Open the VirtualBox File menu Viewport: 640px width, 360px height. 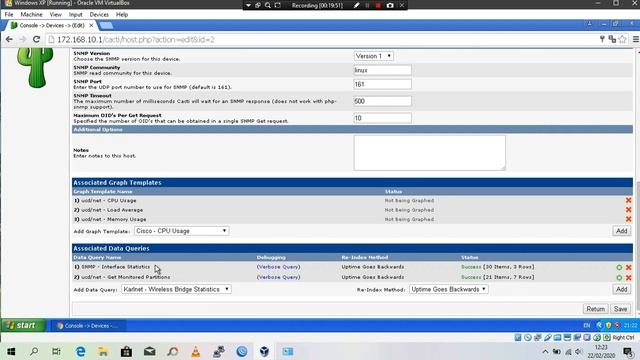coord(9,14)
